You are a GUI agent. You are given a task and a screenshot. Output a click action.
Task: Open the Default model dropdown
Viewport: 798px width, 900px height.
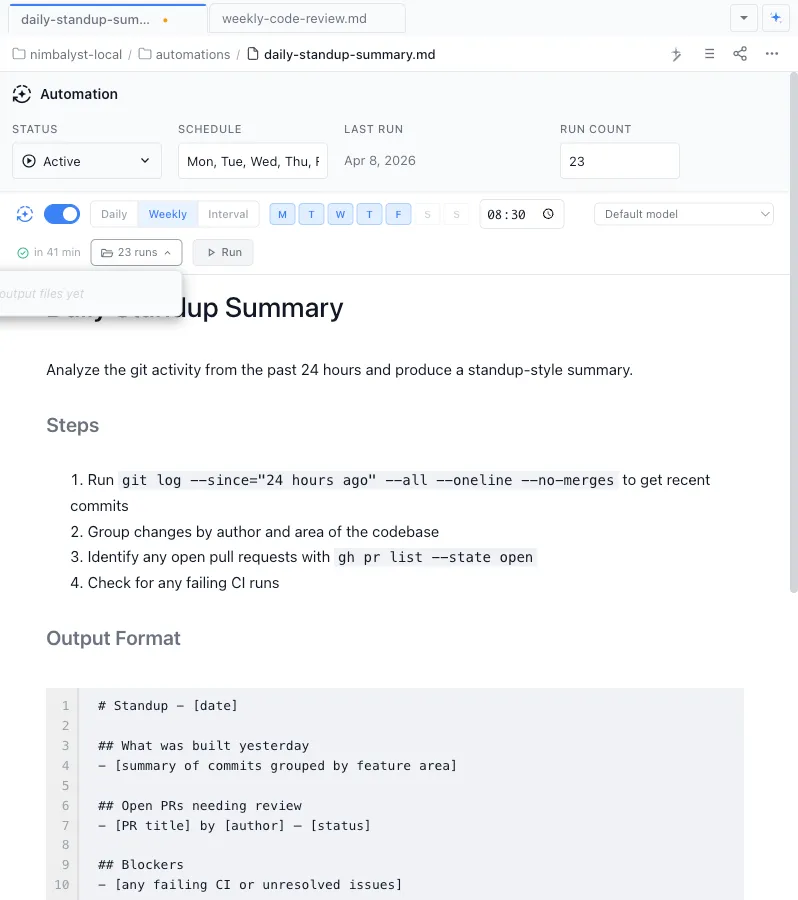[684, 214]
